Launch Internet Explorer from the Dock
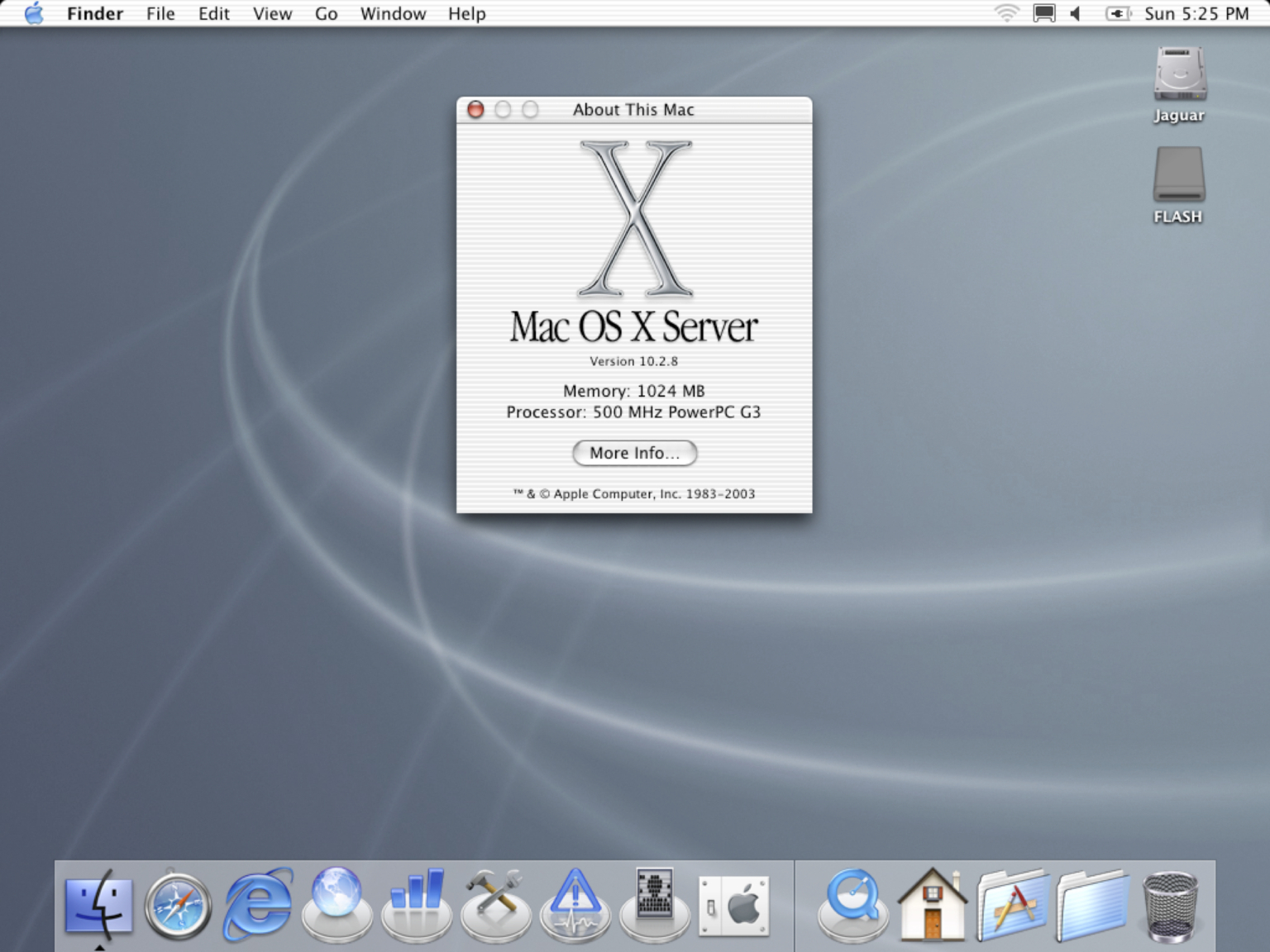 click(258, 904)
